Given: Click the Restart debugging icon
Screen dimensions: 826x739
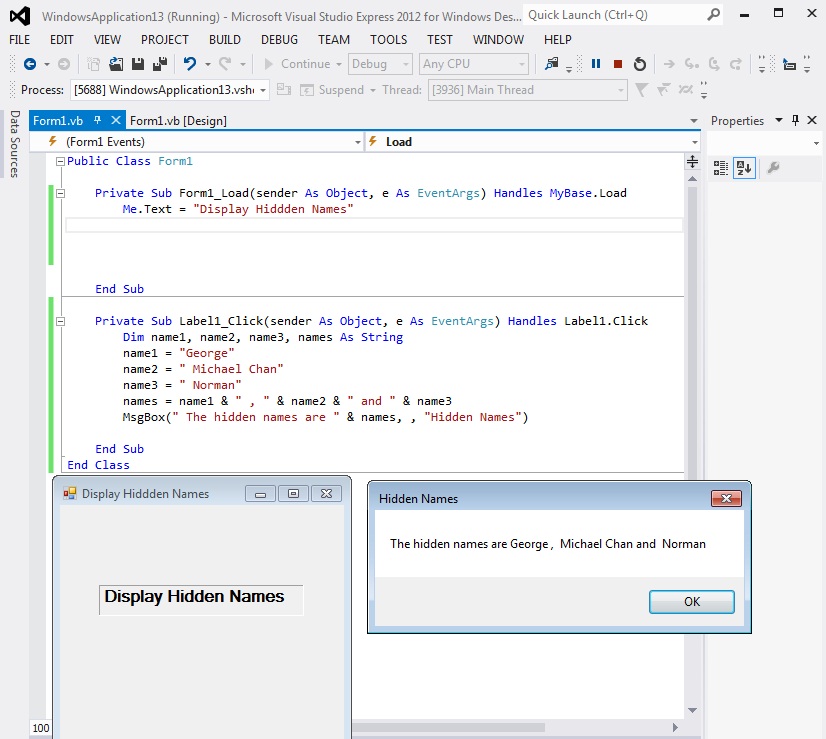Looking at the screenshot, I should (640, 64).
